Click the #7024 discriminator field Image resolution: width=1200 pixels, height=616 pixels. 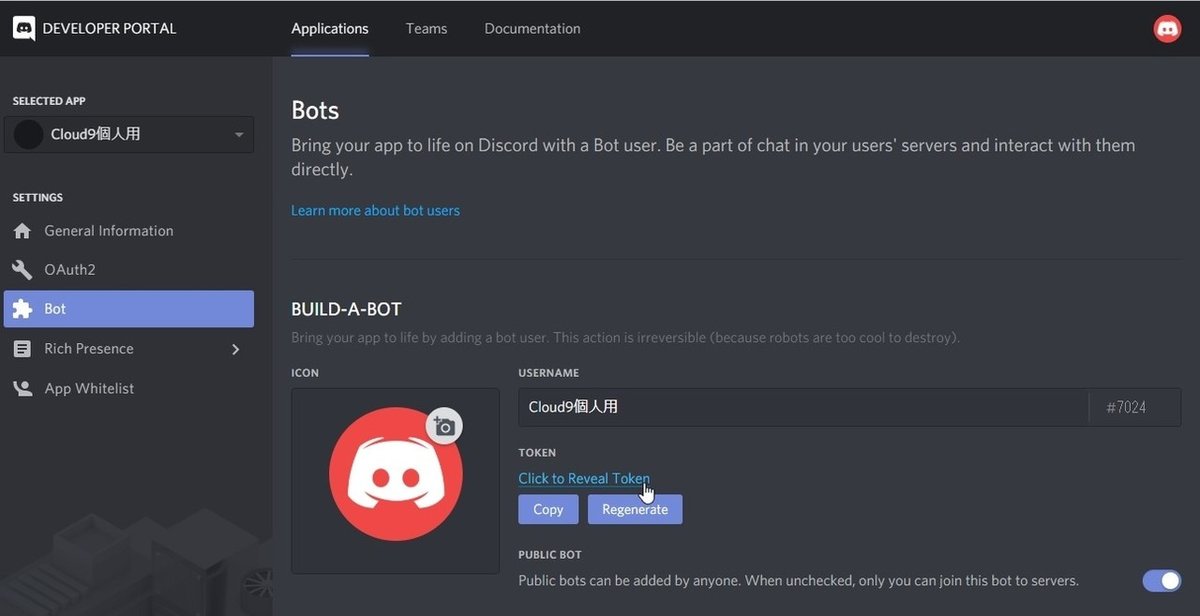1135,407
